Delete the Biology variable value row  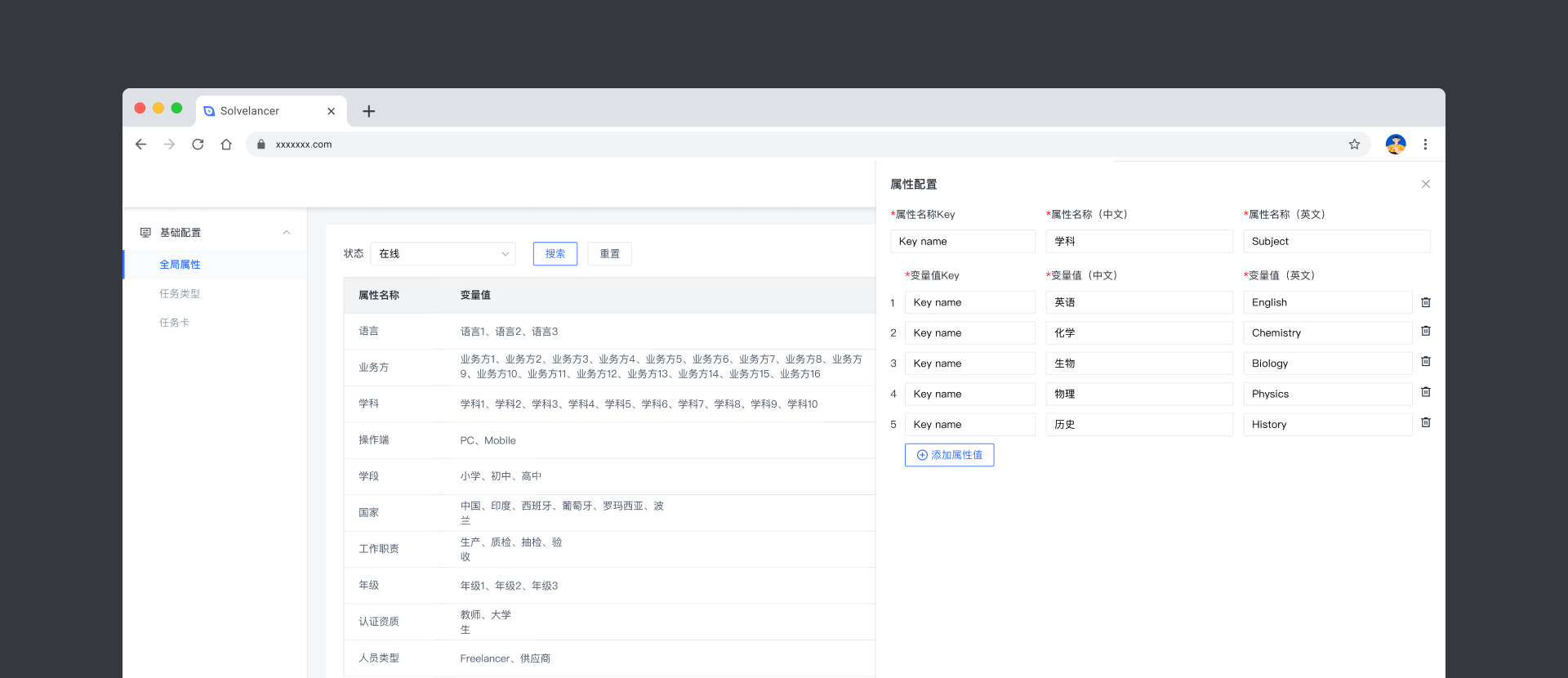pyautogui.click(x=1425, y=362)
